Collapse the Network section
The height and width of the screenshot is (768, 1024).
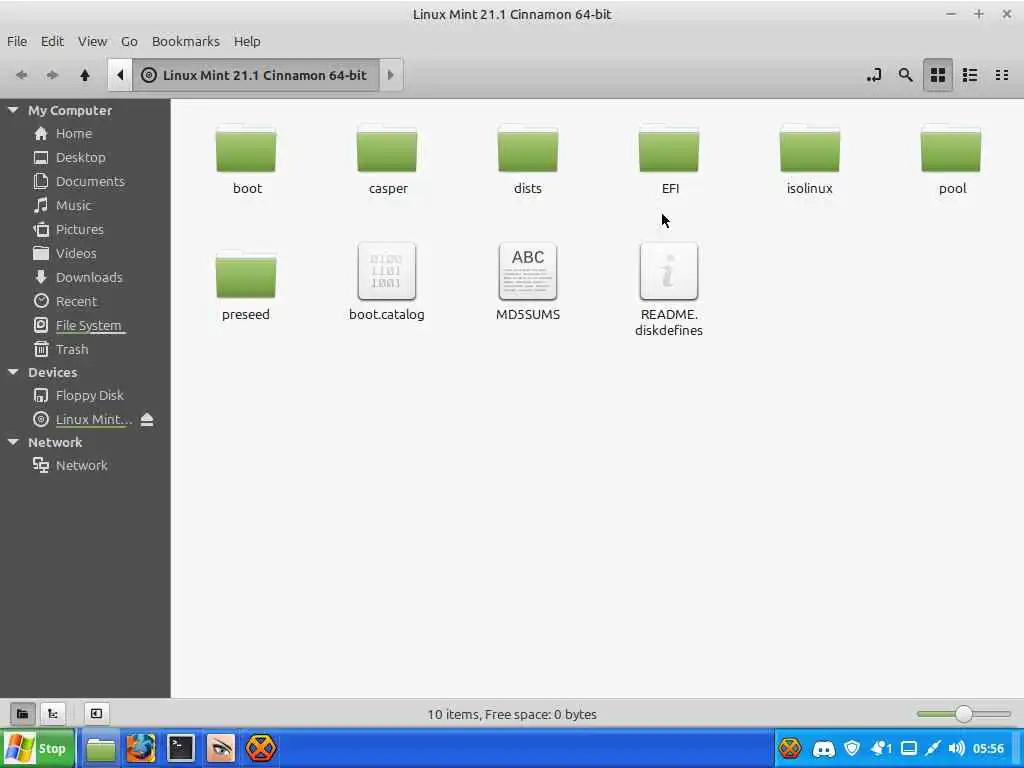[13, 442]
